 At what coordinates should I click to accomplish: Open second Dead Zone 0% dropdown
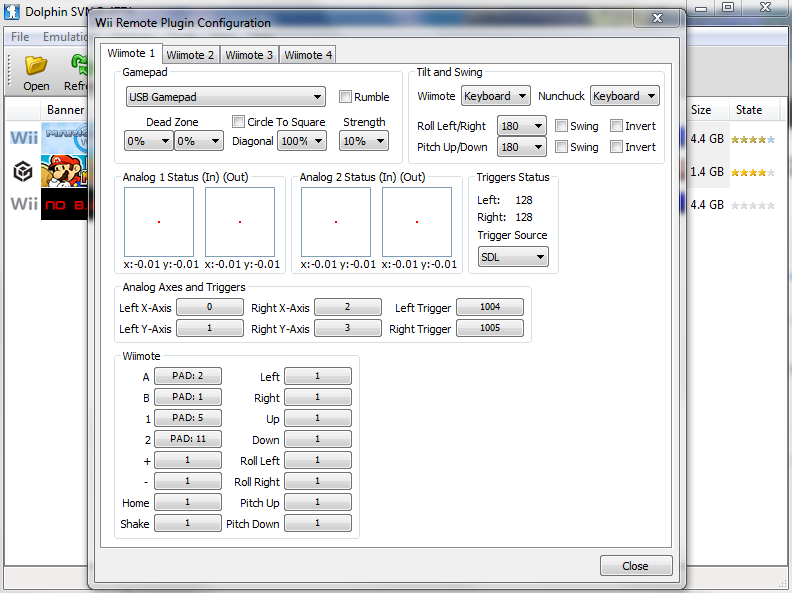point(199,141)
